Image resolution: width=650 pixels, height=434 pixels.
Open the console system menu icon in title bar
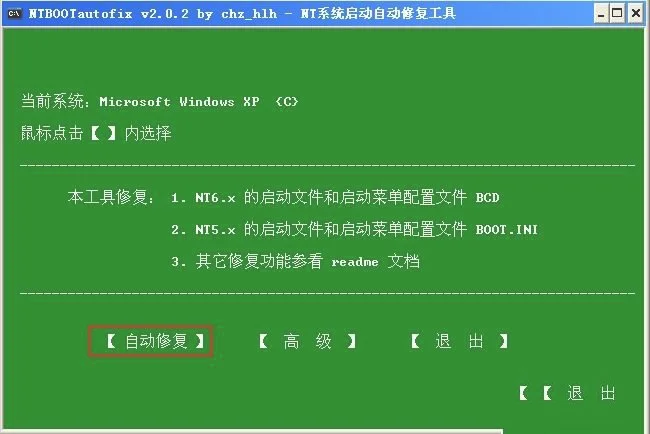point(14,14)
